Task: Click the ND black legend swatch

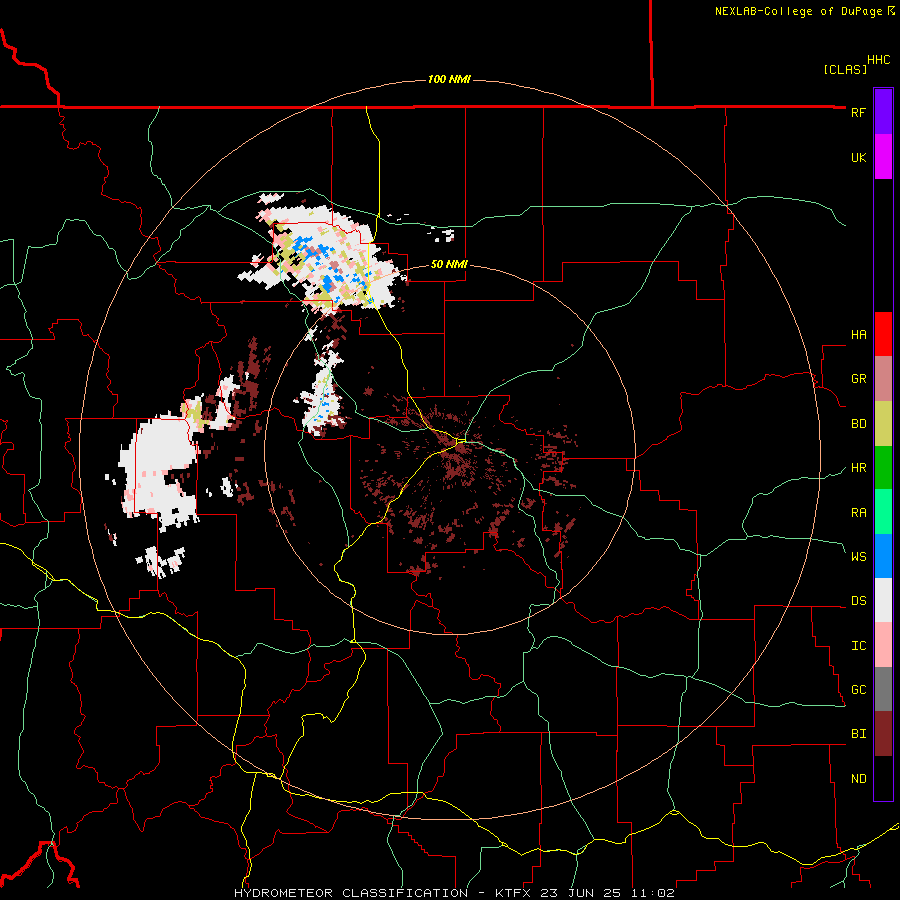Action: click(883, 778)
